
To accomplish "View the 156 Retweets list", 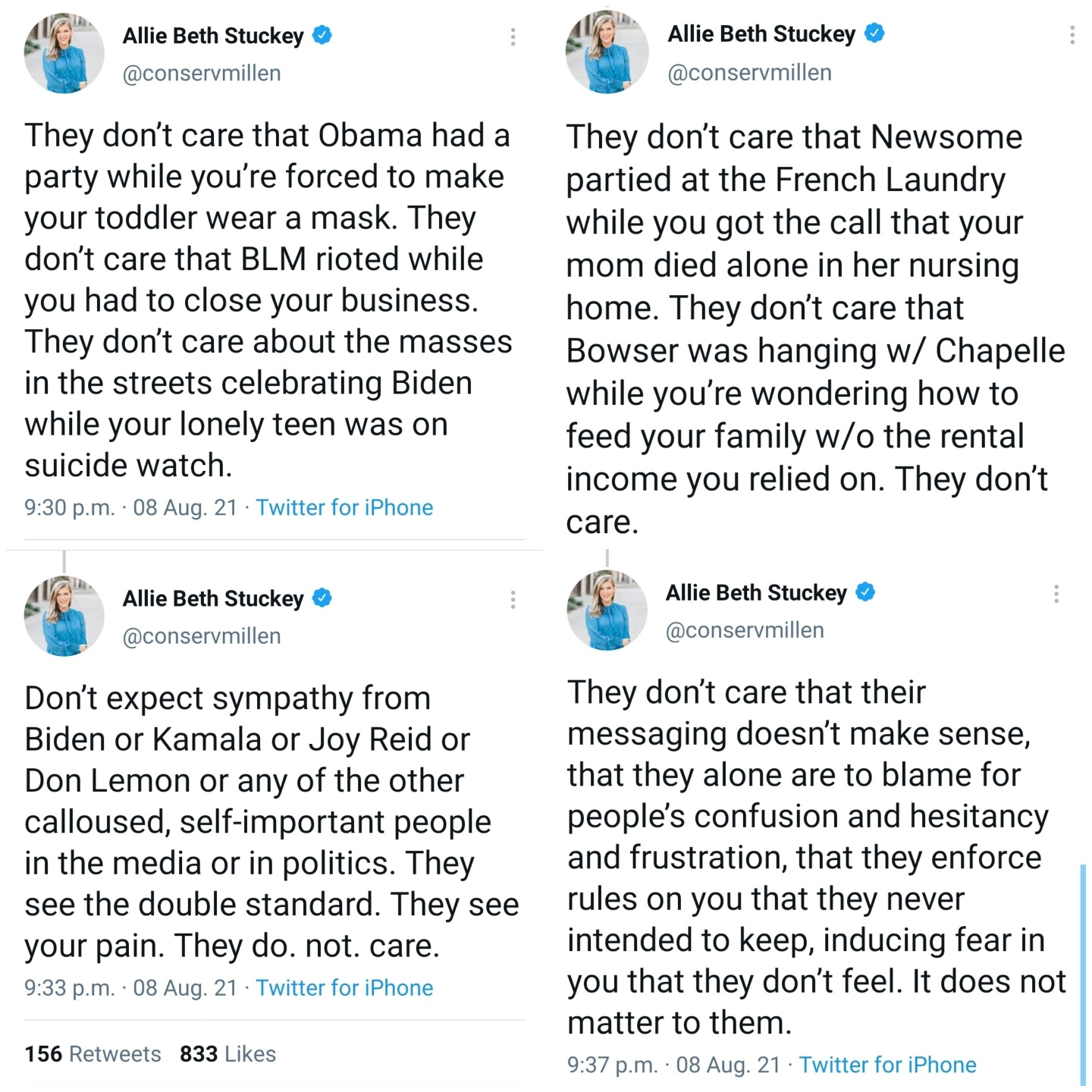I will click(93, 1054).
